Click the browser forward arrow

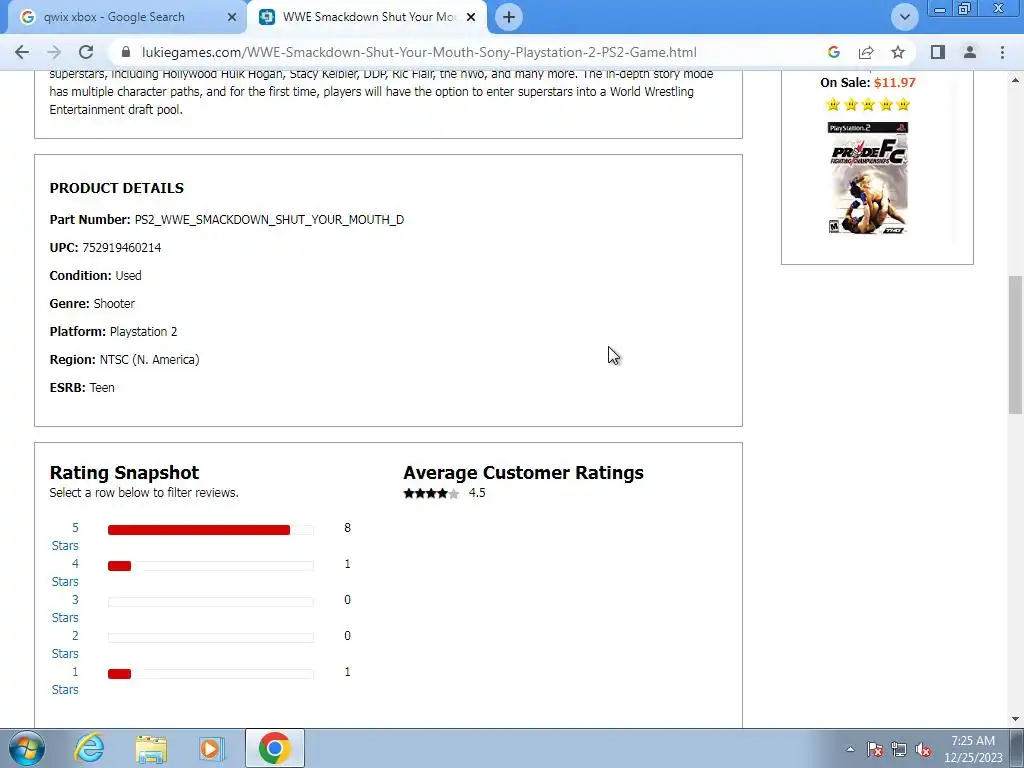pyautogui.click(x=54, y=52)
